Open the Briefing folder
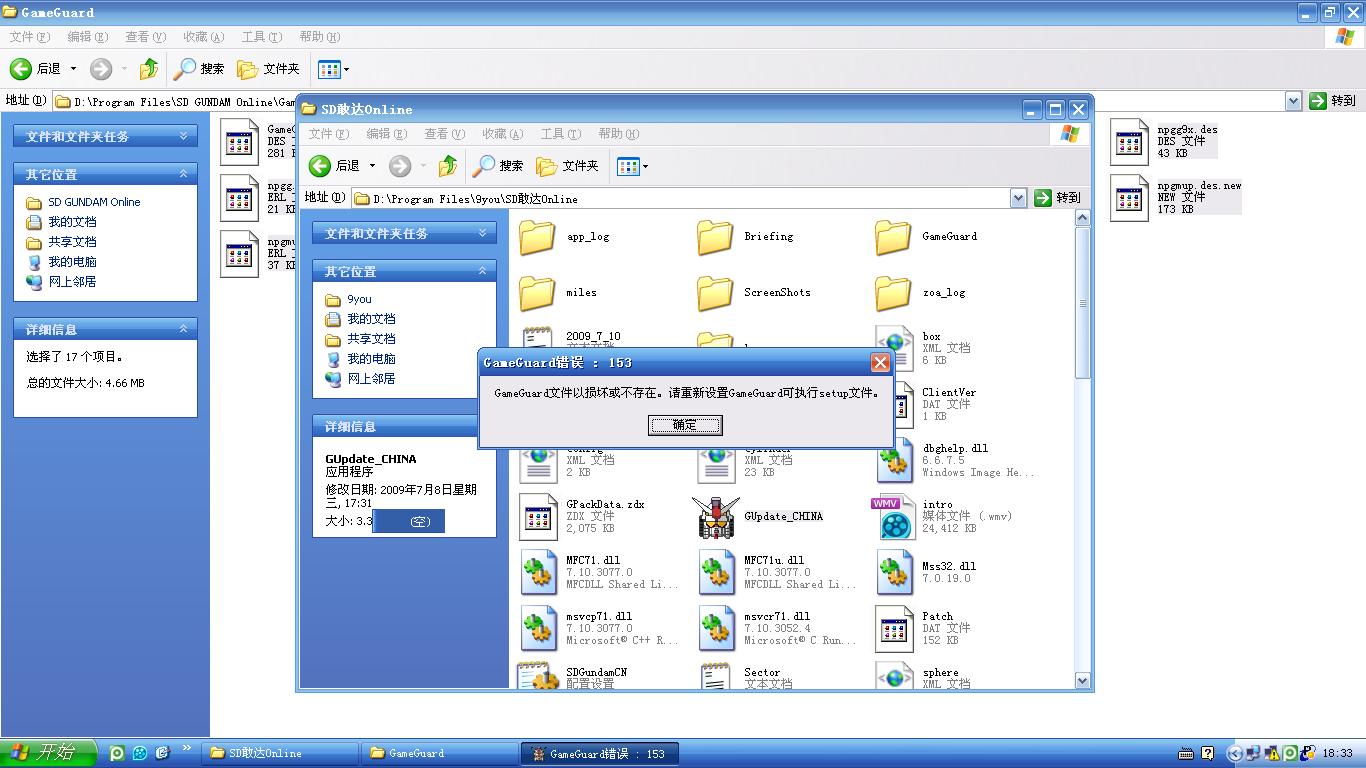This screenshot has width=1366, height=768. tap(715, 237)
